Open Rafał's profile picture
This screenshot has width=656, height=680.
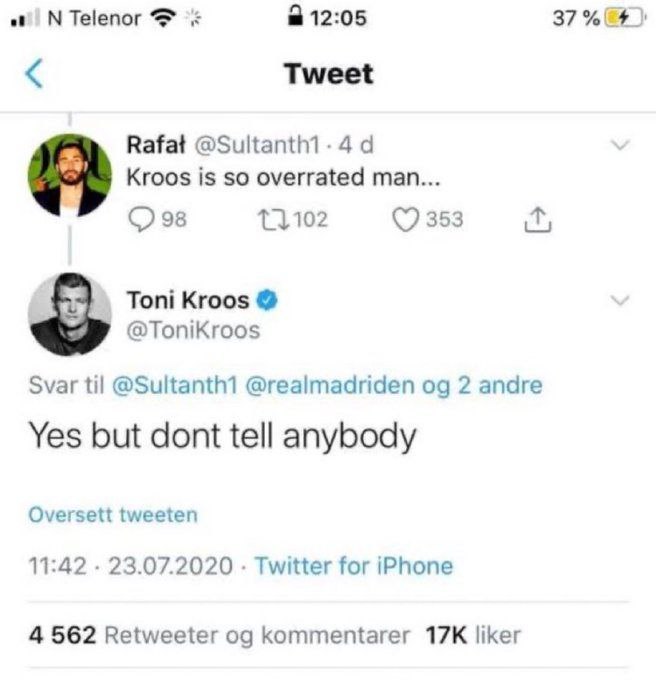coord(69,175)
